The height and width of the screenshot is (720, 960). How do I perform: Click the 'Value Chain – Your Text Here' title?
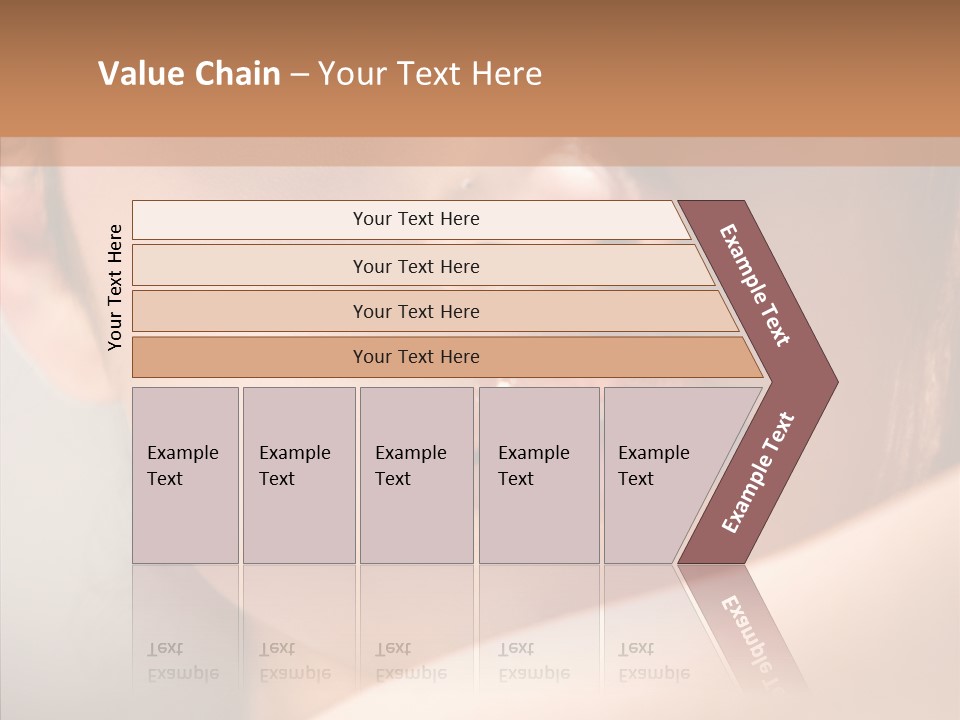pos(320,73)
